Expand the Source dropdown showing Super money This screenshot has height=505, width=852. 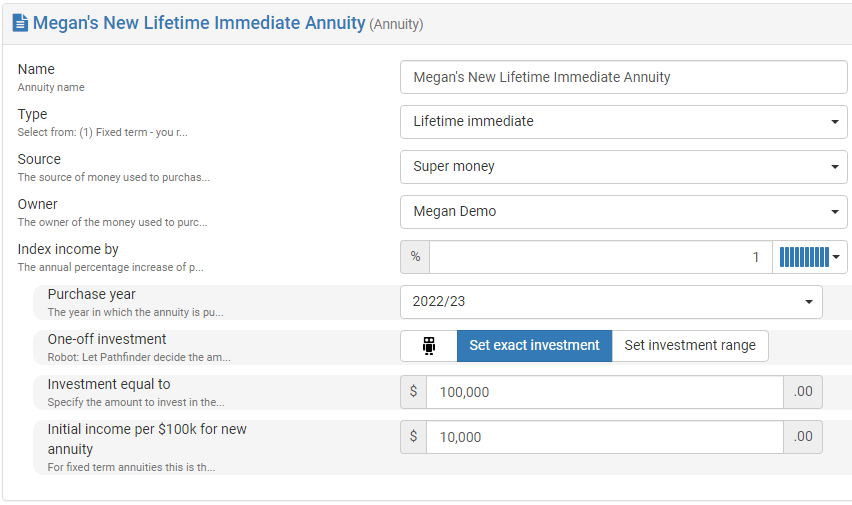point(624,167)
